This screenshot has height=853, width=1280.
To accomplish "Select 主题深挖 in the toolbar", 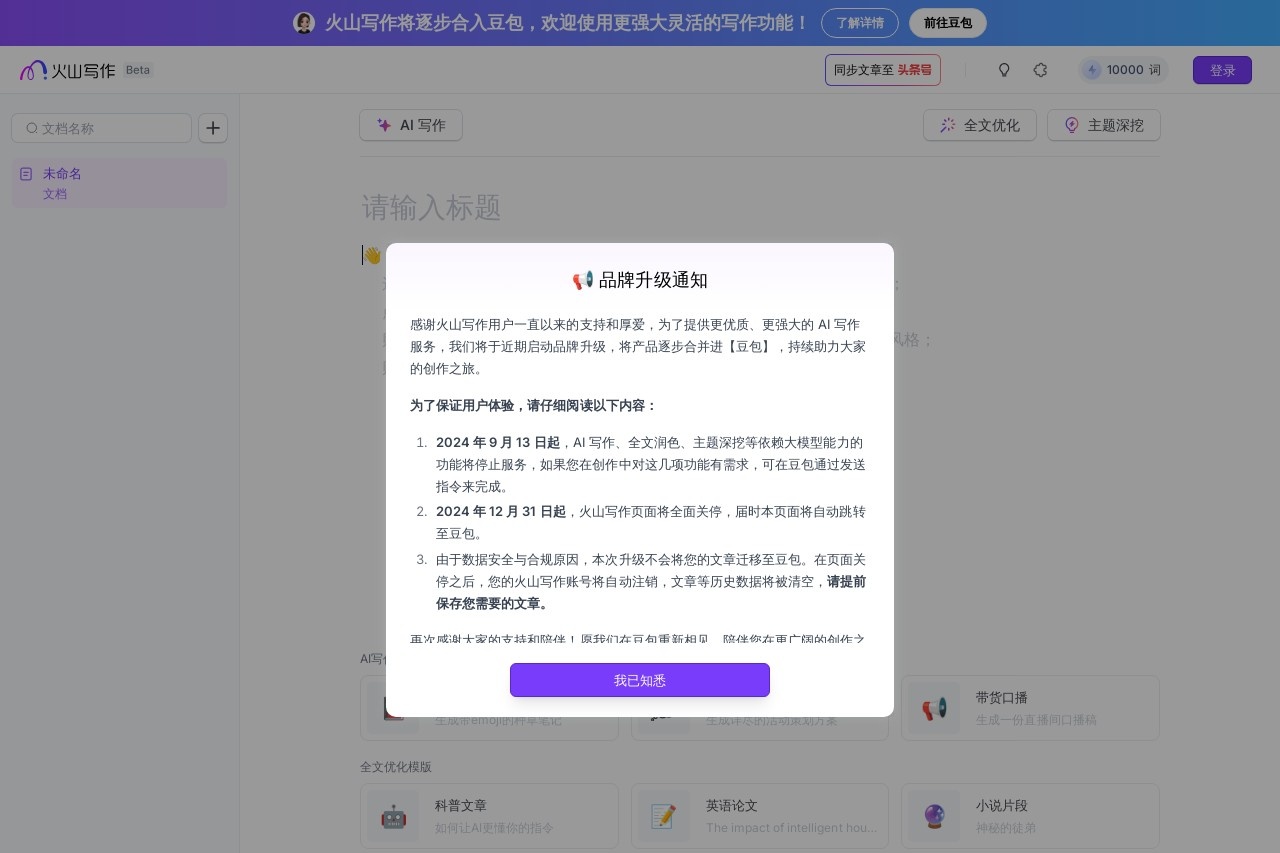I will (1103, 125).
